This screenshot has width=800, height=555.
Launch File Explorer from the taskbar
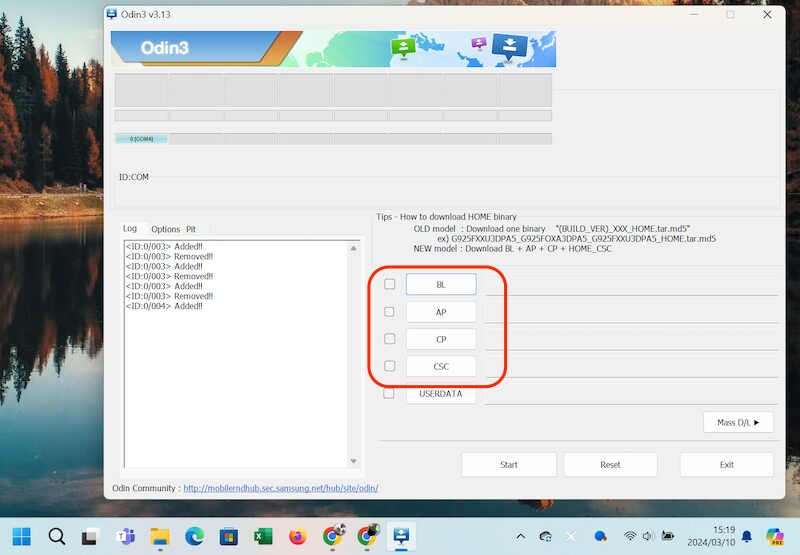pos(160,536)
